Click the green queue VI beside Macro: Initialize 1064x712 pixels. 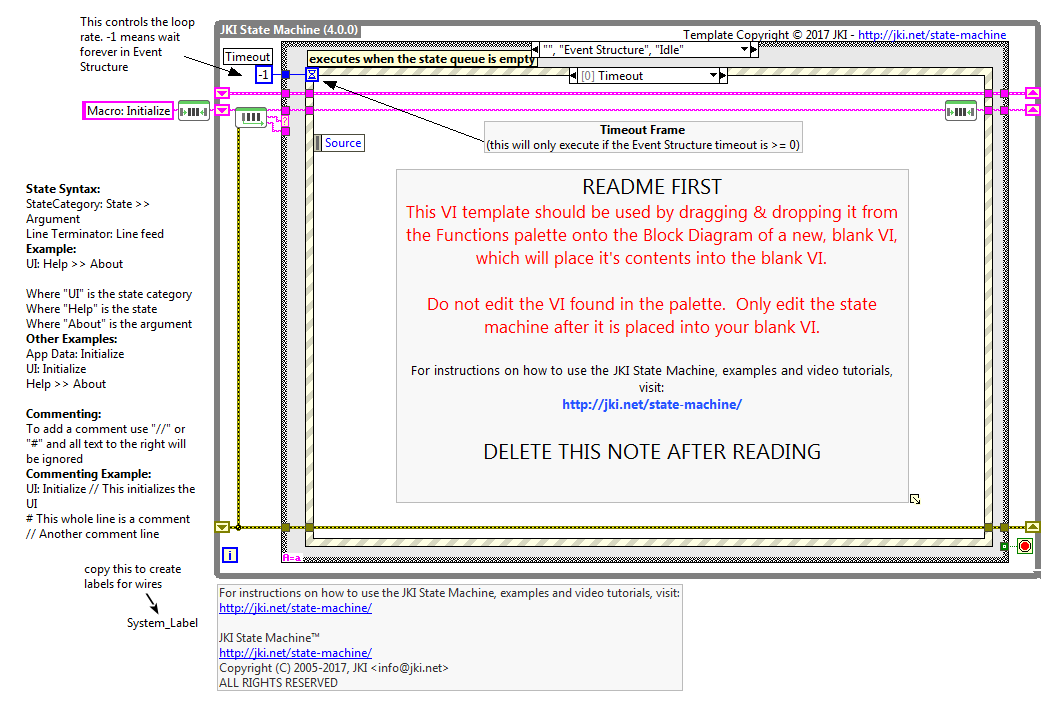click(193, 111)
